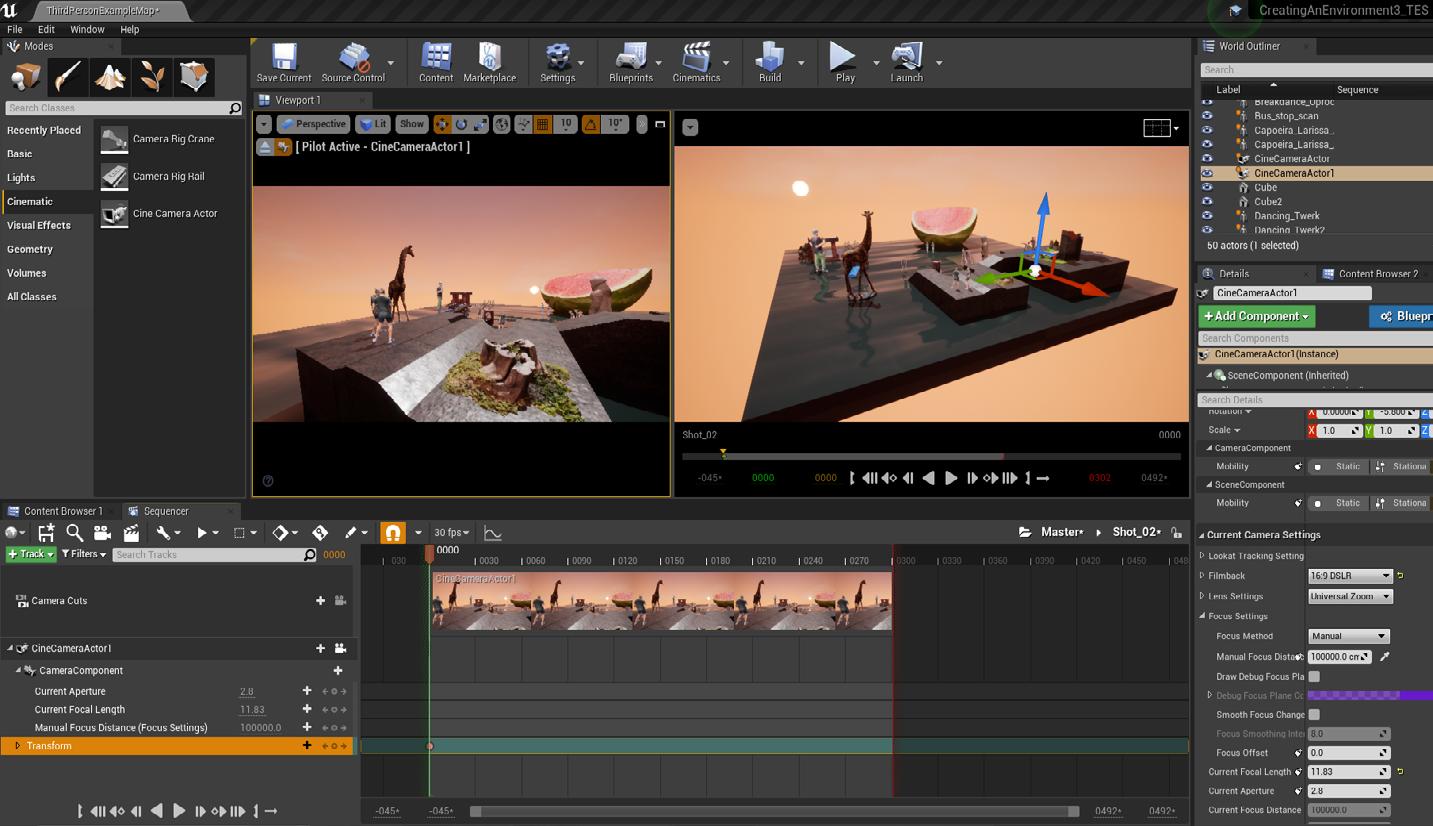Open the Focus Method Manual dropdown
The image size is (1433, 826).
1348,636
